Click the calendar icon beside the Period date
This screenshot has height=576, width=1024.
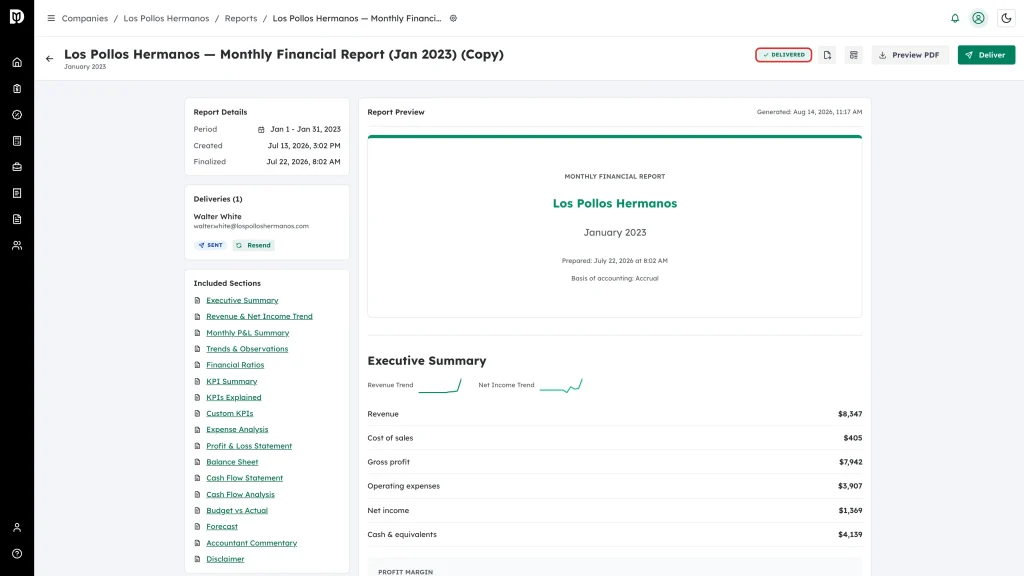tap(261, 129)
